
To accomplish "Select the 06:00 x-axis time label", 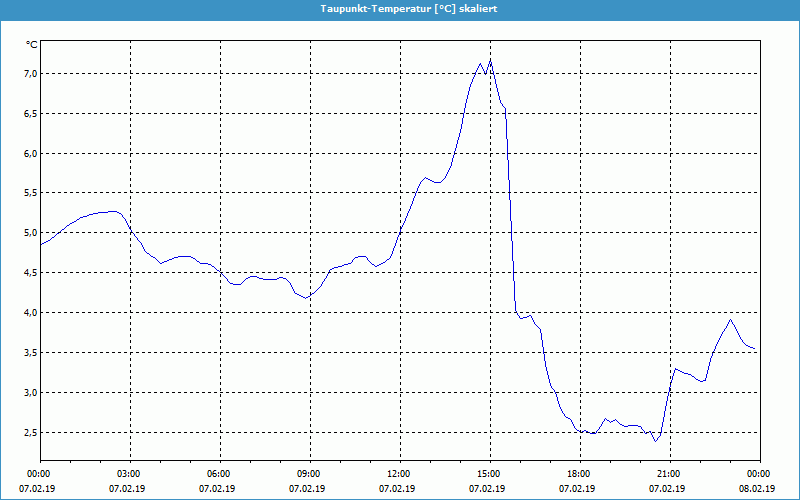I will point(219,474).
